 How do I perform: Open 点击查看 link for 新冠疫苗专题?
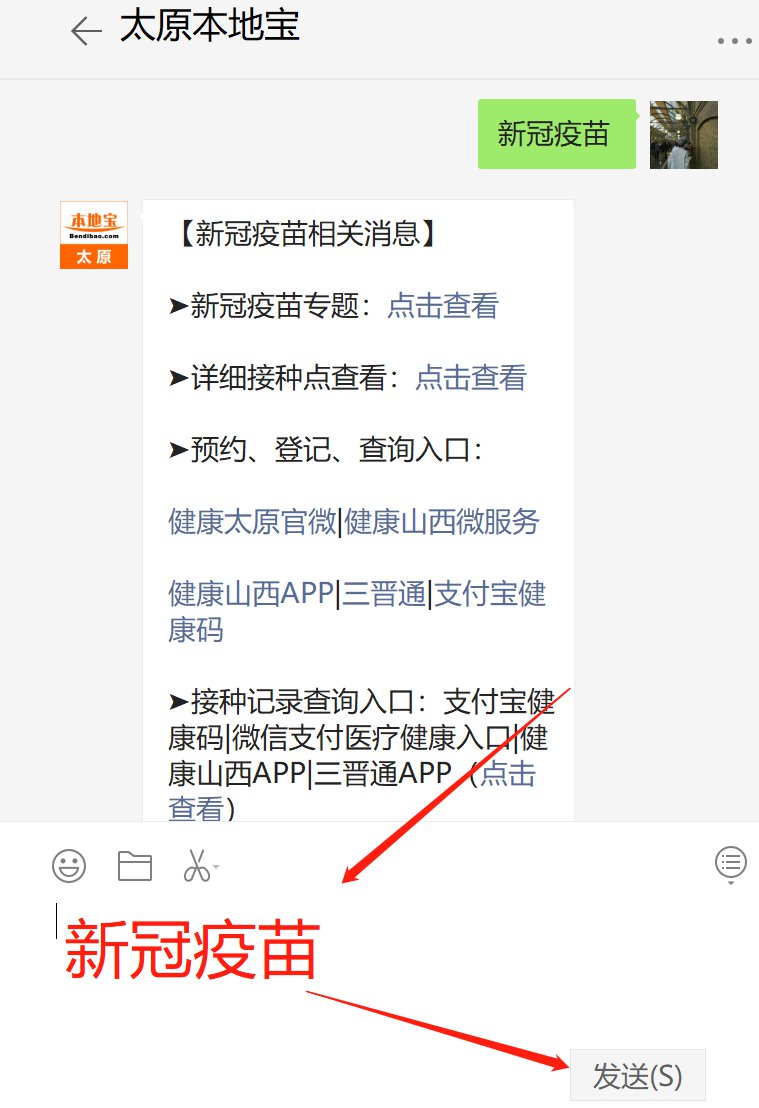443,306
